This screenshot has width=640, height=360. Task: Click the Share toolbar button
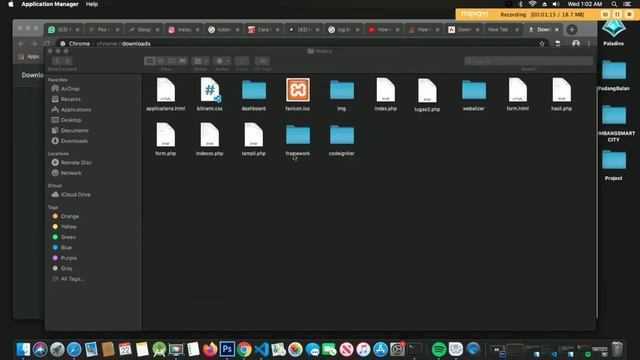(x=242, y=61)
